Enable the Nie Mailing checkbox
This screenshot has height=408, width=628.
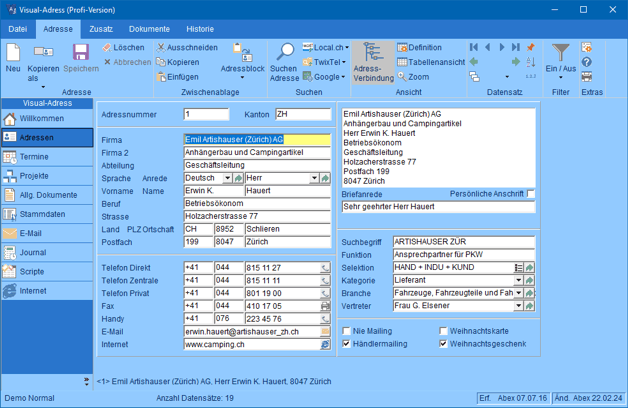tap(346, 331)
